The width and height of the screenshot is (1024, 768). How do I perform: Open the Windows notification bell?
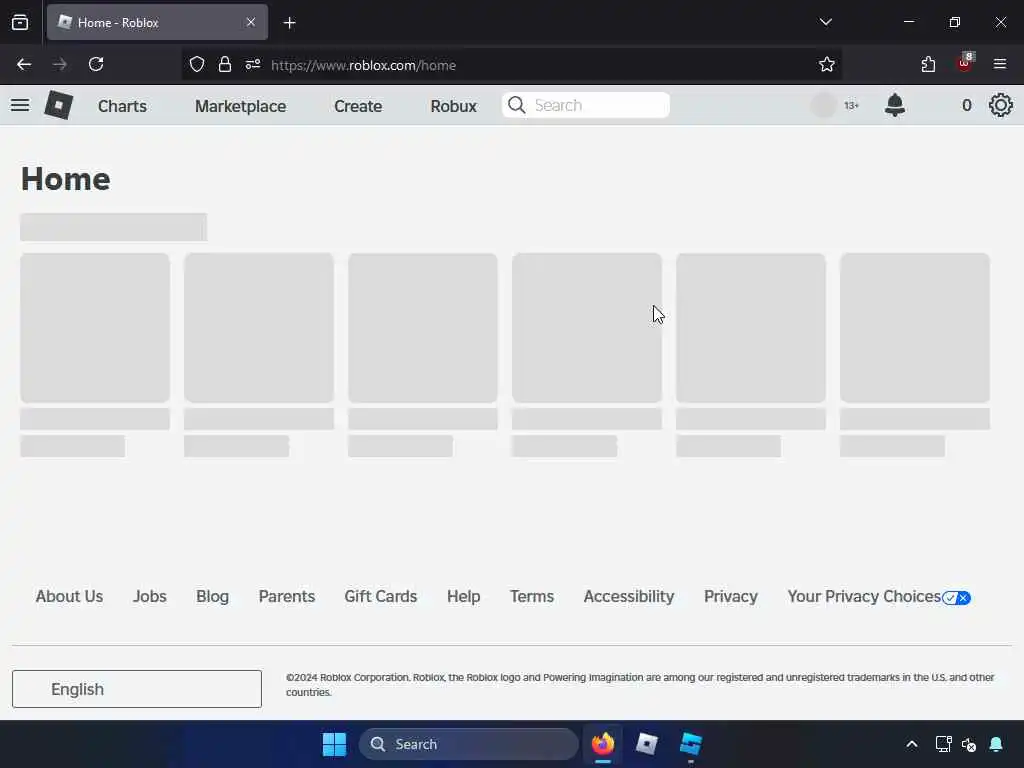click(996, 744)
